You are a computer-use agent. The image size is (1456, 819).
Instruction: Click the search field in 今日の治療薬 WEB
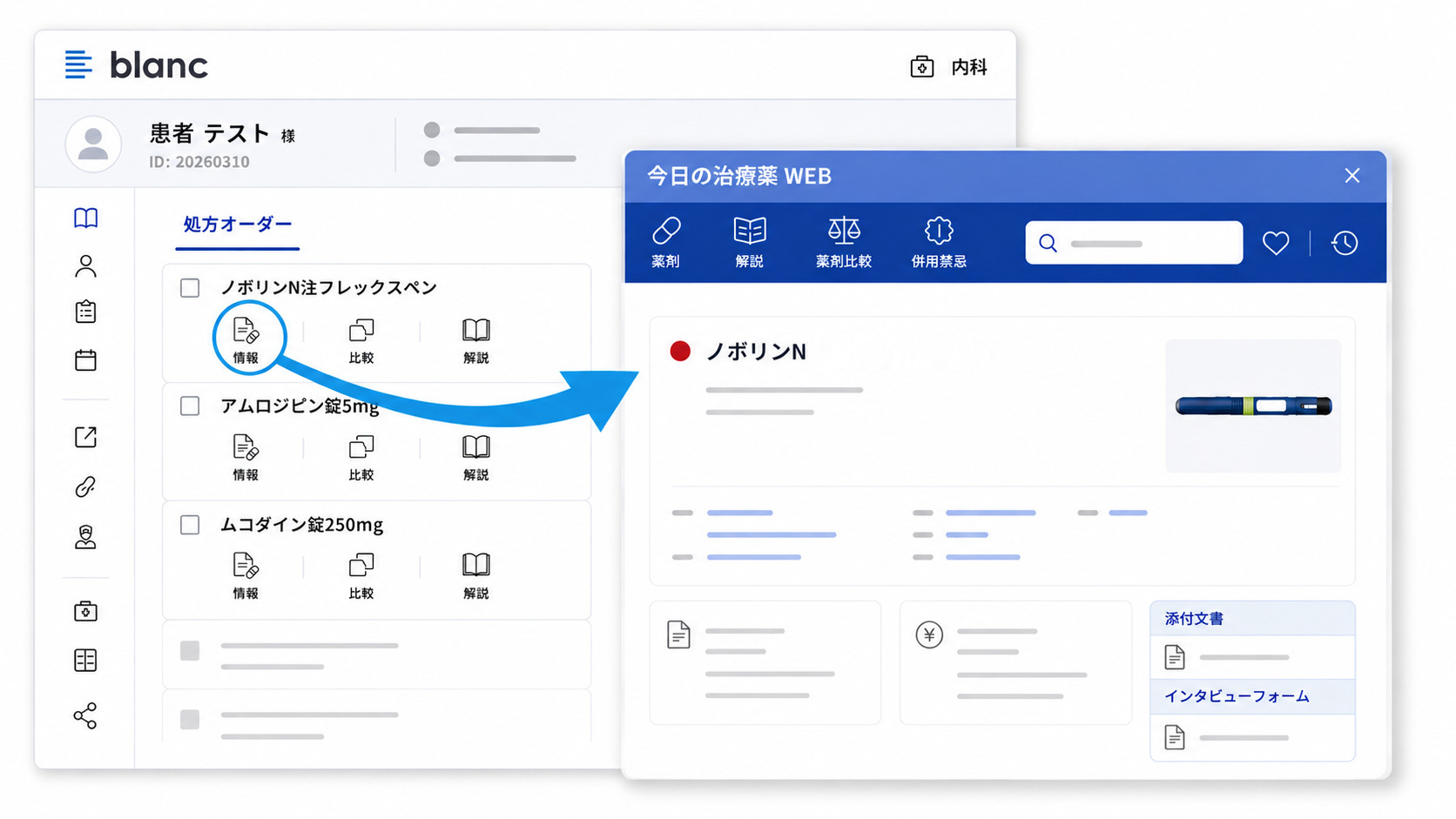[x=1134, y=243]
